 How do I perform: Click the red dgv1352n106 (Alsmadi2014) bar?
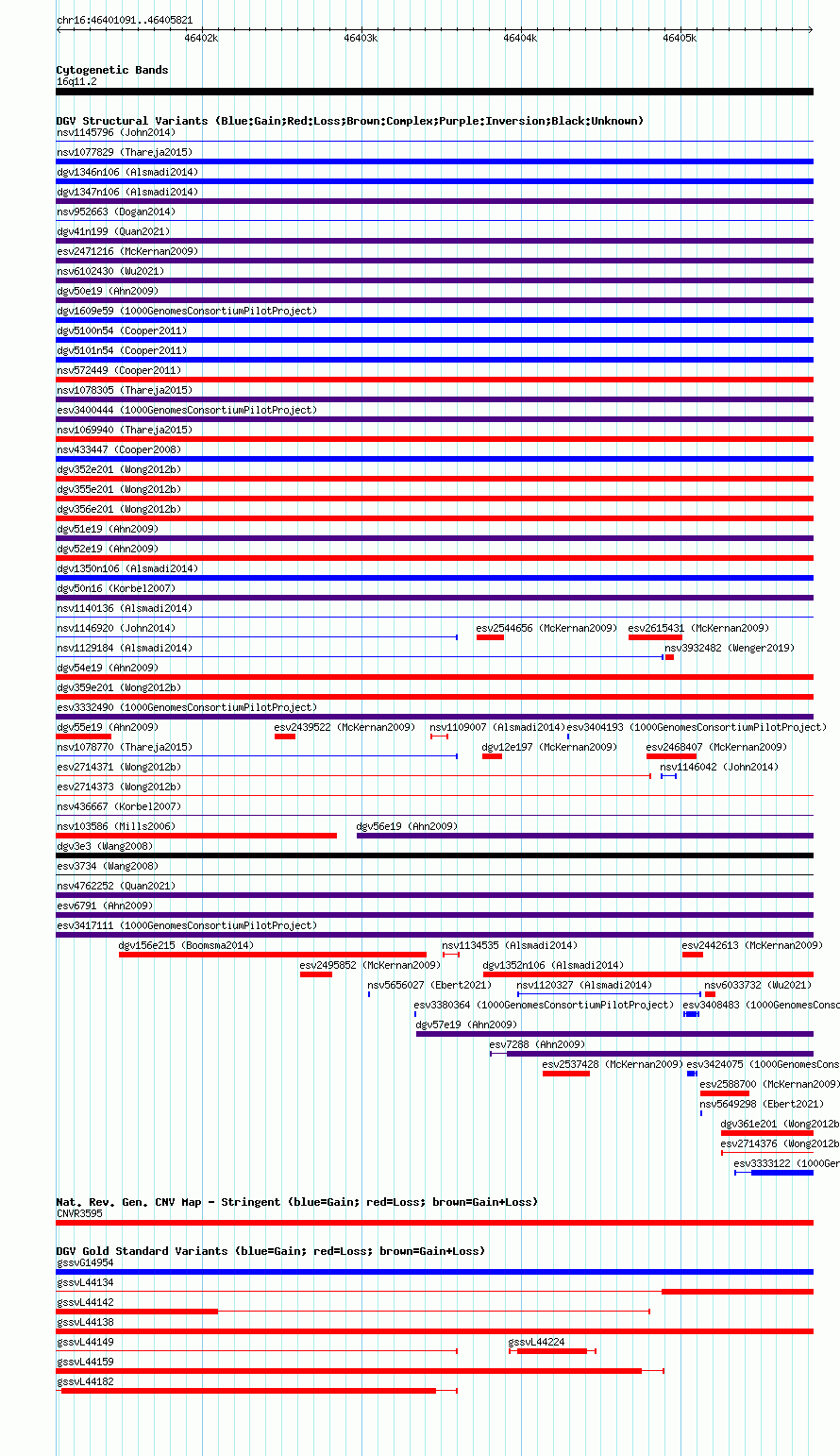[648, 974]
